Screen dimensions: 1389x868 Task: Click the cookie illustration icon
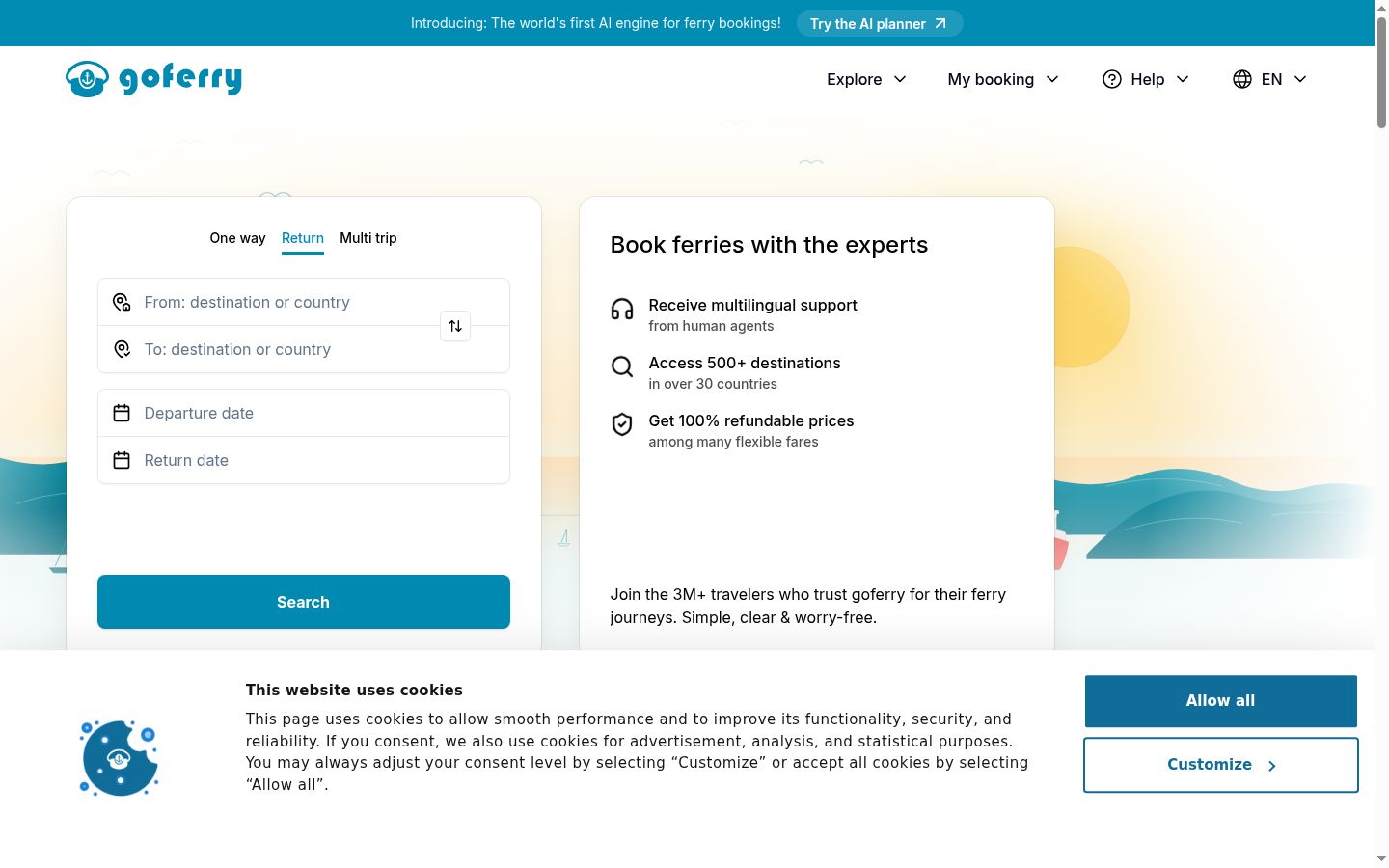pyautogui.click(x=119, y=758)
